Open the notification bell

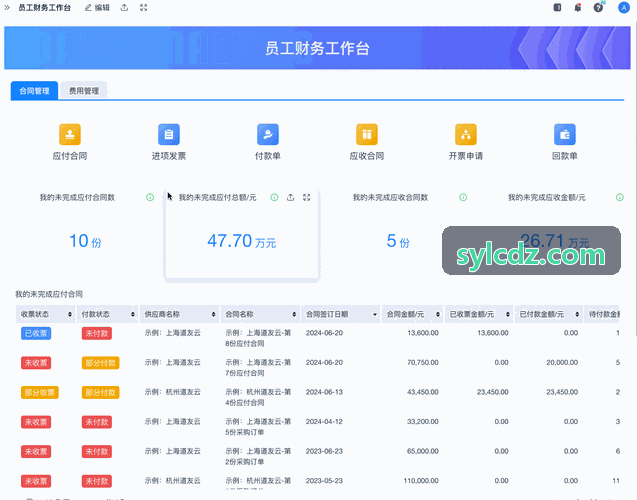click(578, 7)
